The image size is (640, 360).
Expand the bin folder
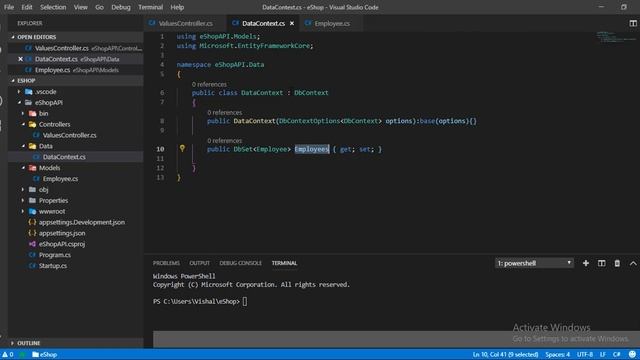(23, 113)
